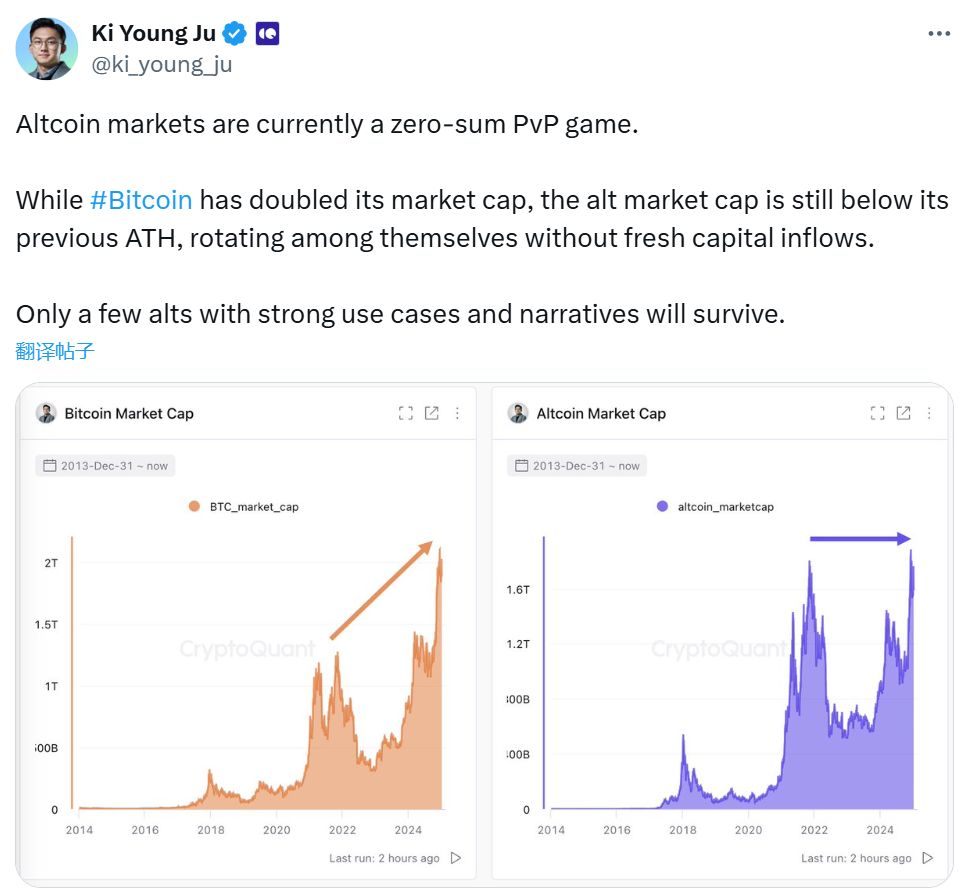Click the blue verified checkmark badge
Viewport: 958px width, 889px height.
235,34
